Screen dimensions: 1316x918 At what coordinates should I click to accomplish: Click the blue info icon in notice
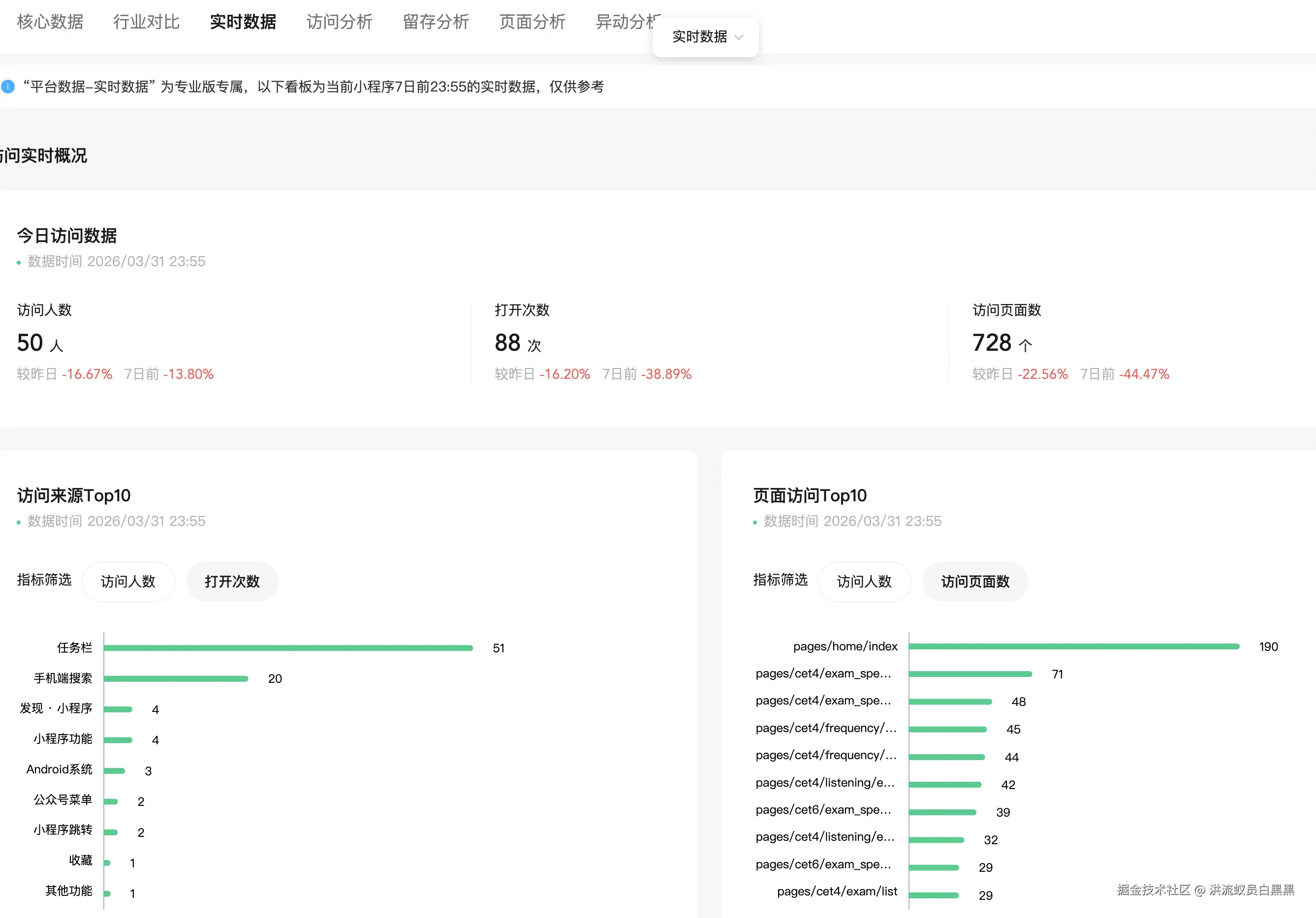pyautogui.click(x=8, y=87)
